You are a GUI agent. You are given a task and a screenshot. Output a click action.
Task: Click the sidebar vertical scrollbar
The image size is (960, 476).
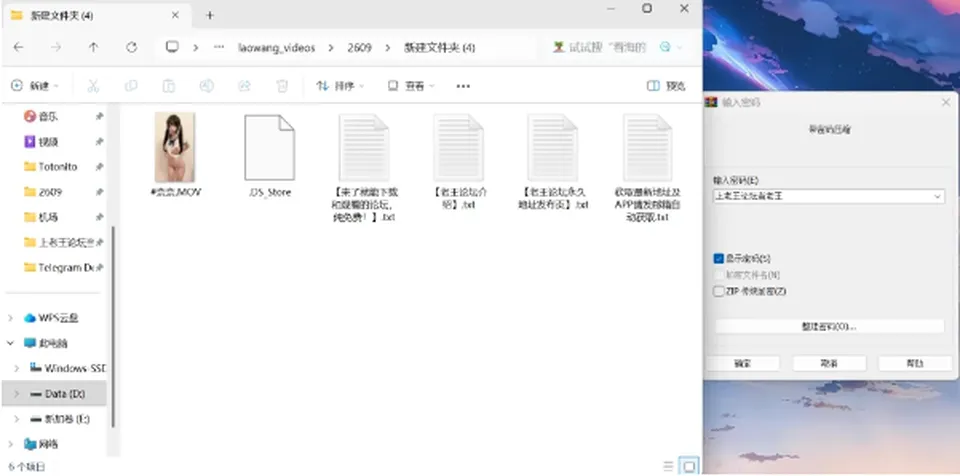[113, 328]
